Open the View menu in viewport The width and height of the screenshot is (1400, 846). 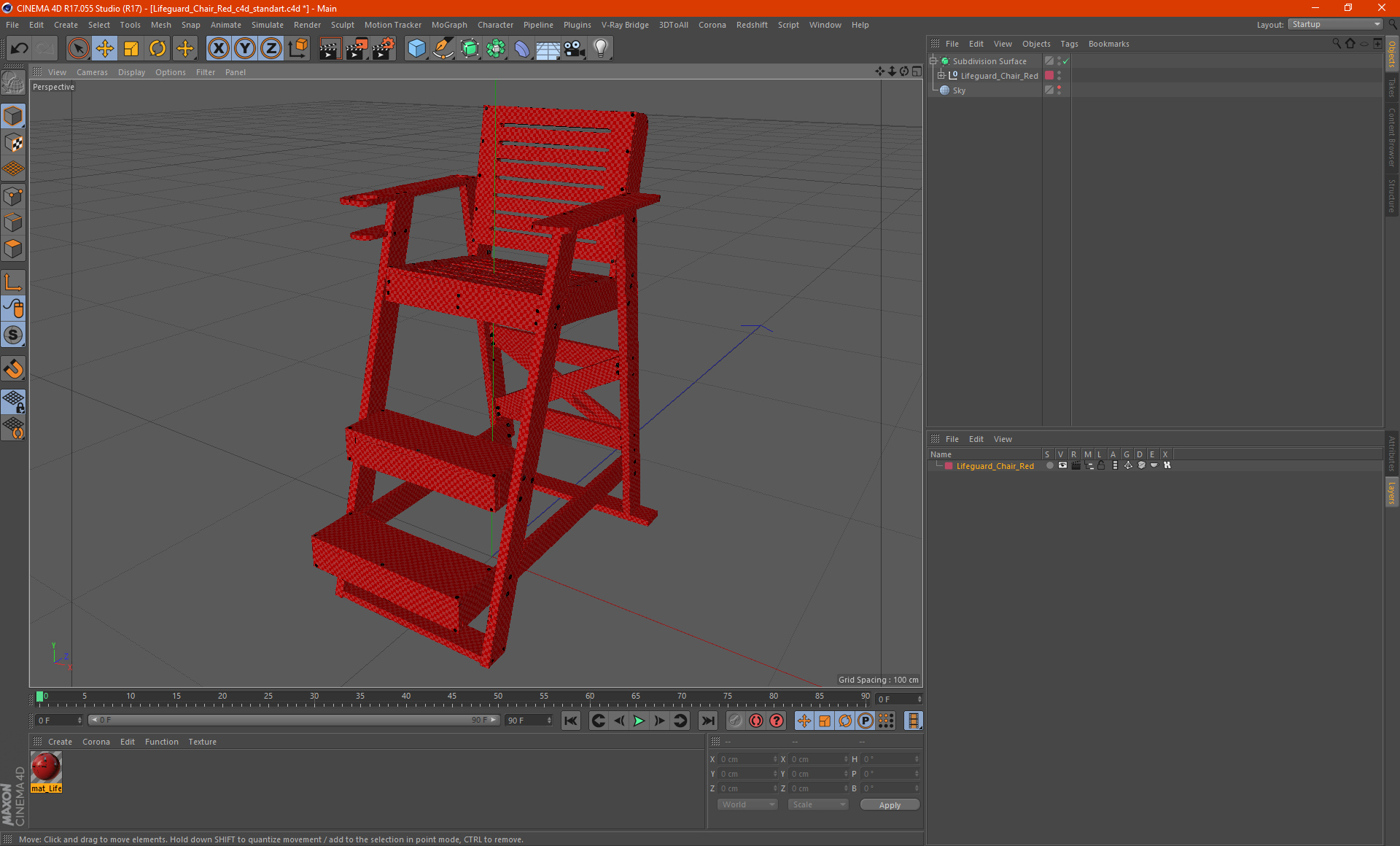tap(57, 71)
